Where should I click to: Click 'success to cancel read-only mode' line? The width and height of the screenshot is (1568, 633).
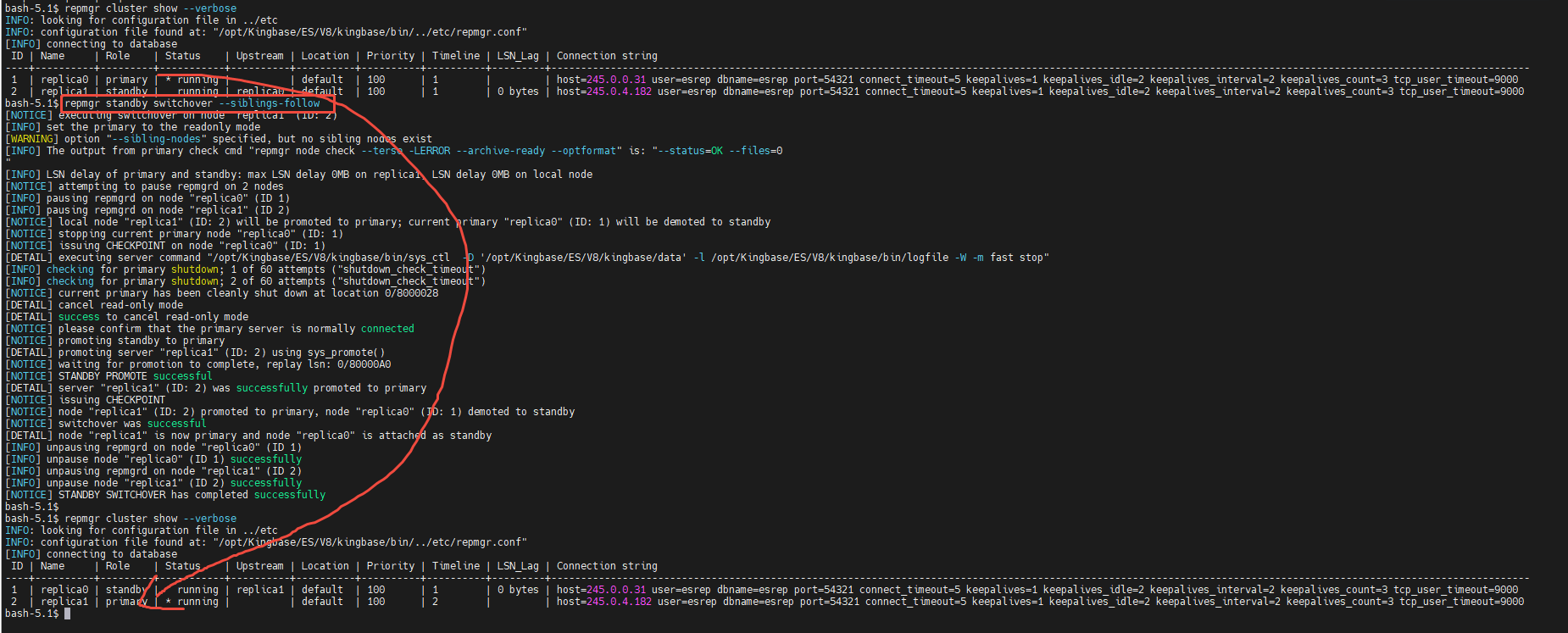pos(127,317)
